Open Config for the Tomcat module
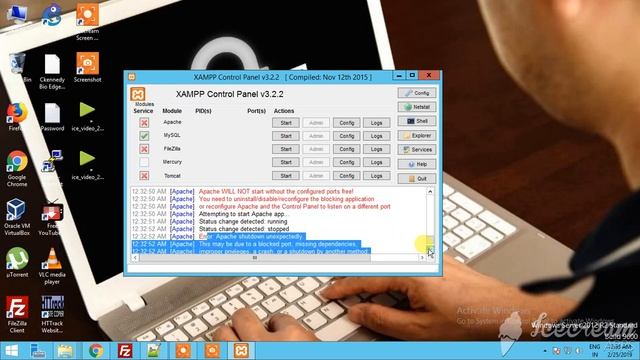Viewport: 640px width, 360px height. point(347,176)
